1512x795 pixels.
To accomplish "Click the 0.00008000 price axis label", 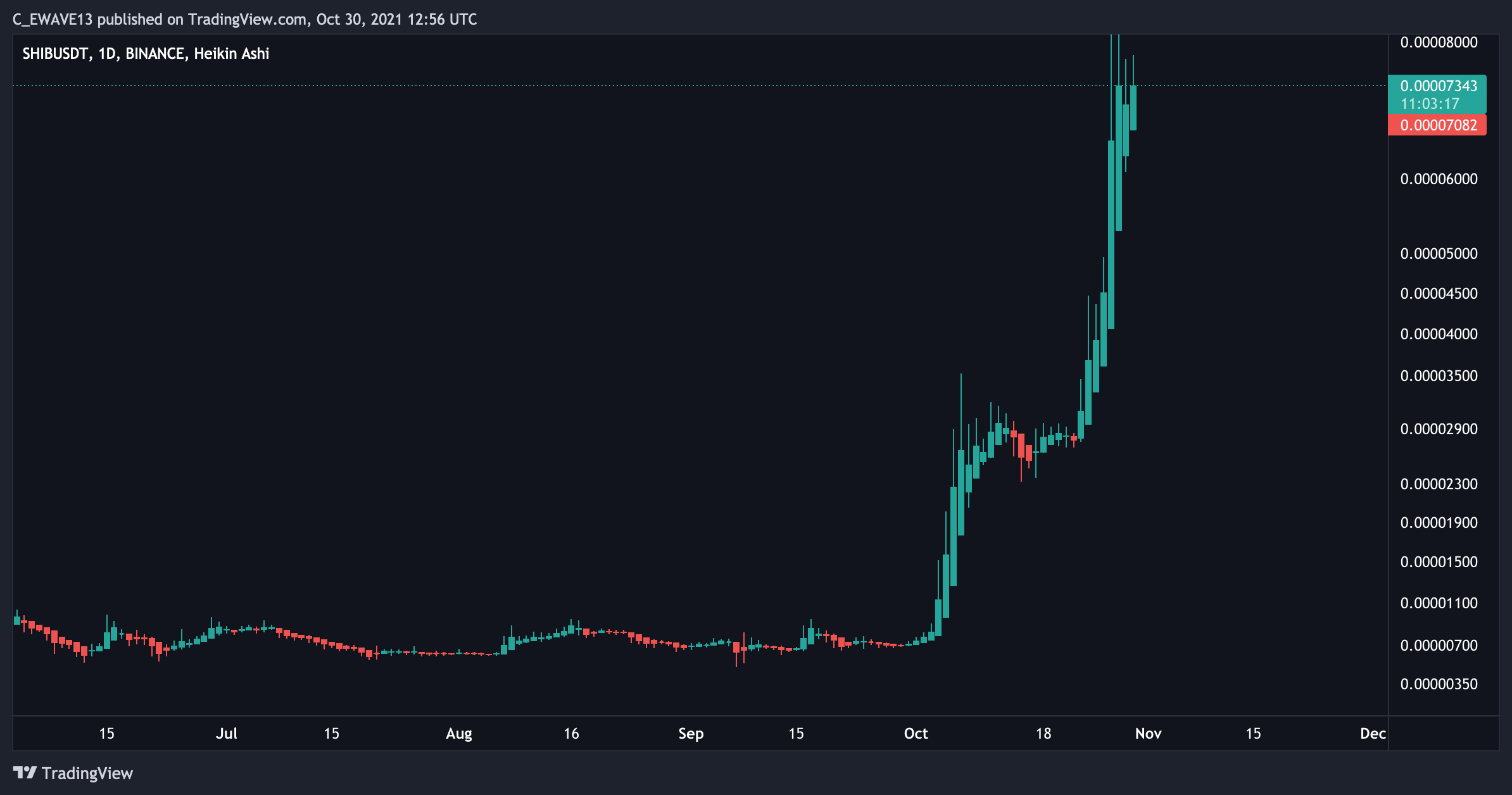I will [1439, 42].
